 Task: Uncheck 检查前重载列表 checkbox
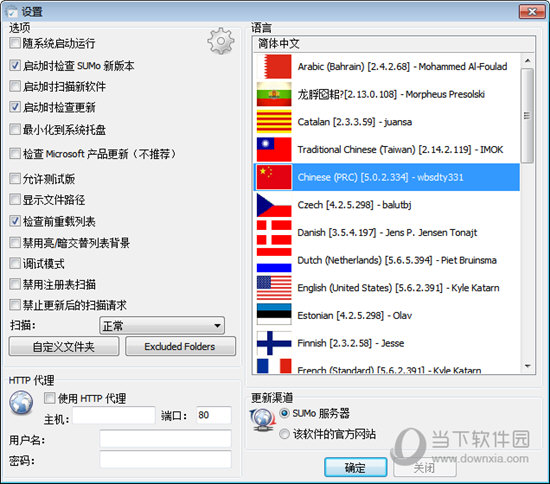click(x=15, y=221)
